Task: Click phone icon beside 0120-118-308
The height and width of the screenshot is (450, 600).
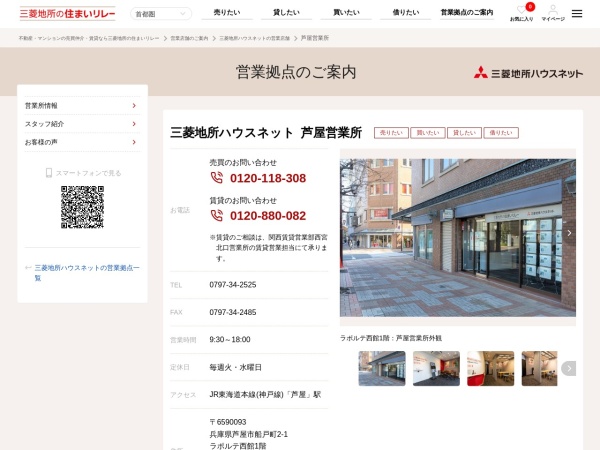Action: coord(217,178)
